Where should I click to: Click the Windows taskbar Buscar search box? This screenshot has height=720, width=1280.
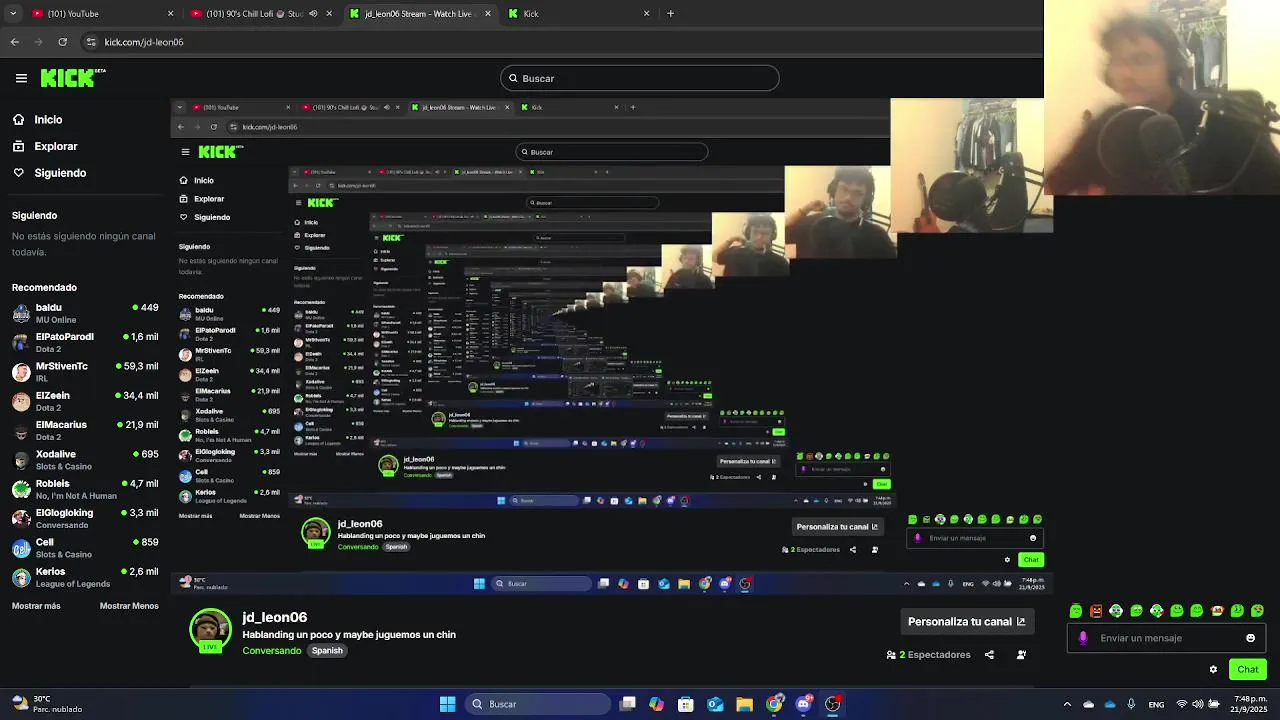coord(539,704)
